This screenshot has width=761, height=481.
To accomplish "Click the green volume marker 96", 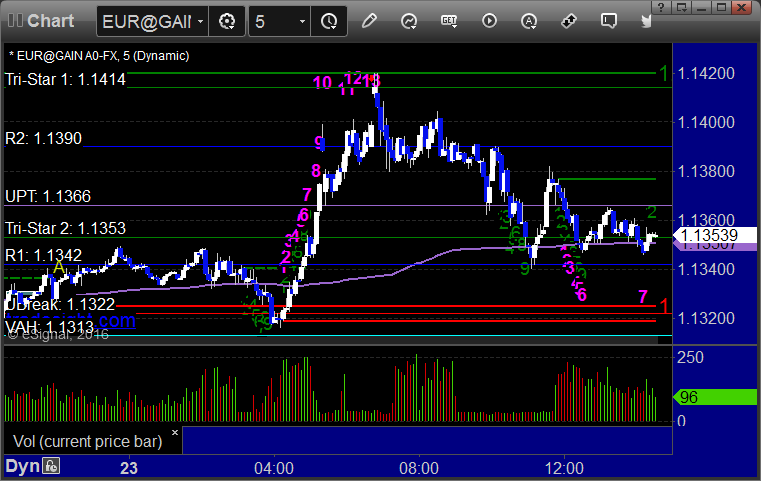I will (x=714, y=397).
